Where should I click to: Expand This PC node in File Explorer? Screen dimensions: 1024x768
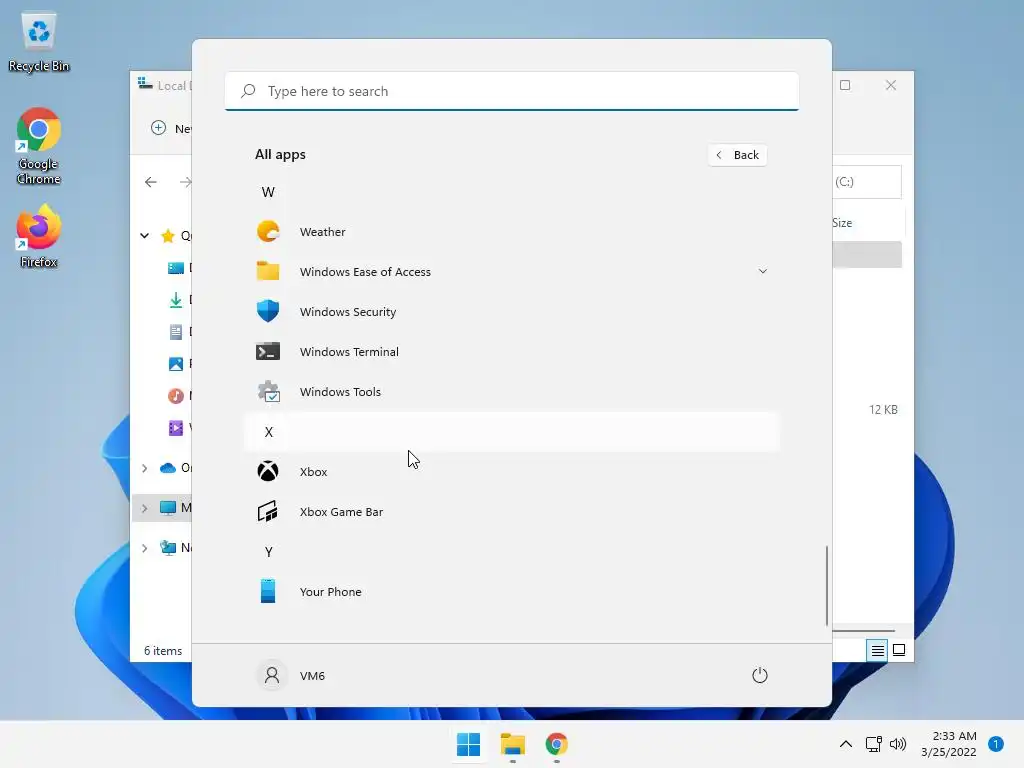click(144, 507)
